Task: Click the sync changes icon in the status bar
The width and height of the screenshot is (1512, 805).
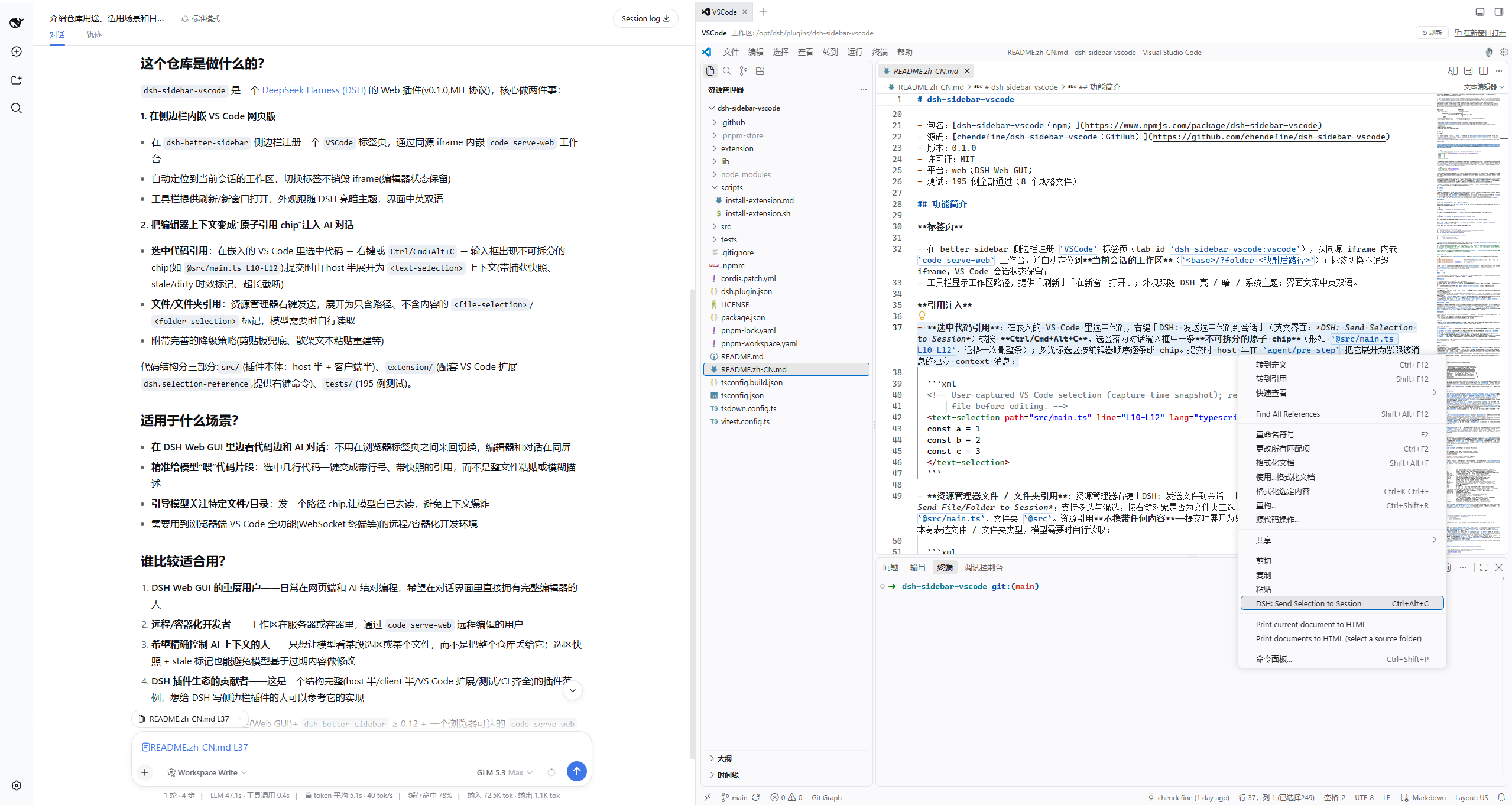Action: (x=756, y=797)
